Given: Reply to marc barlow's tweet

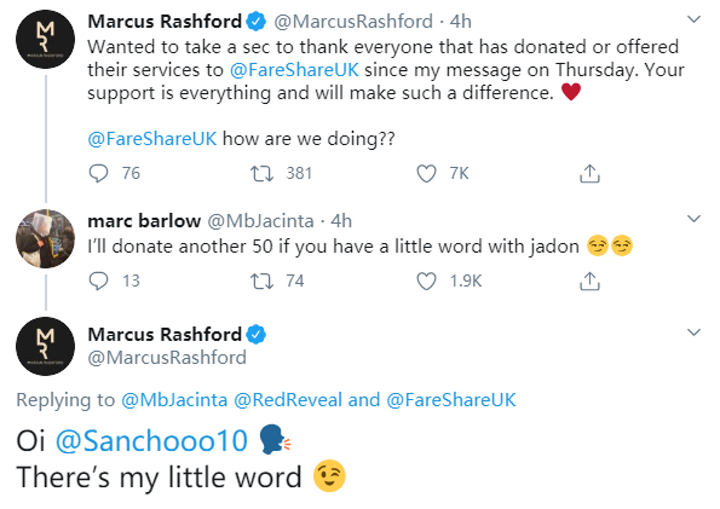Looking at the screenshot, I should pos(98,281).
